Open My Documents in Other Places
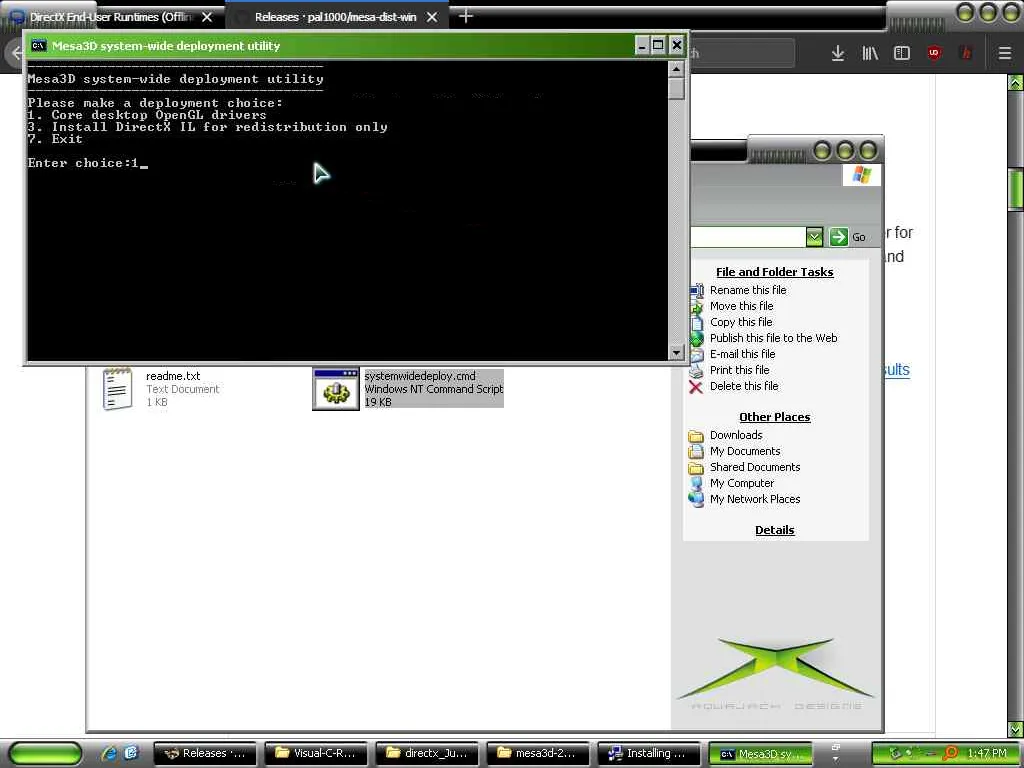 point(744,451)
